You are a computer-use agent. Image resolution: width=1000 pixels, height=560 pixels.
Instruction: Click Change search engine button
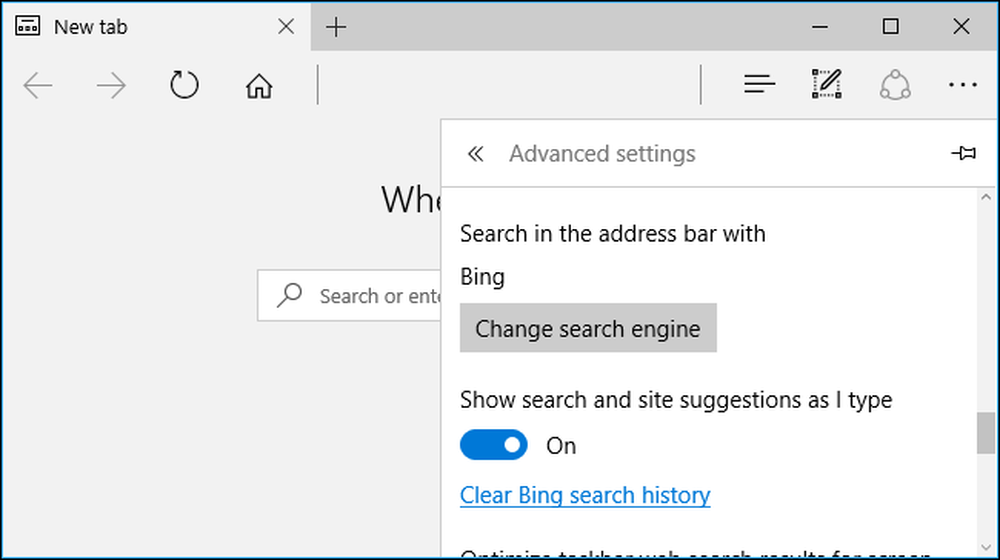pos(588,328)
